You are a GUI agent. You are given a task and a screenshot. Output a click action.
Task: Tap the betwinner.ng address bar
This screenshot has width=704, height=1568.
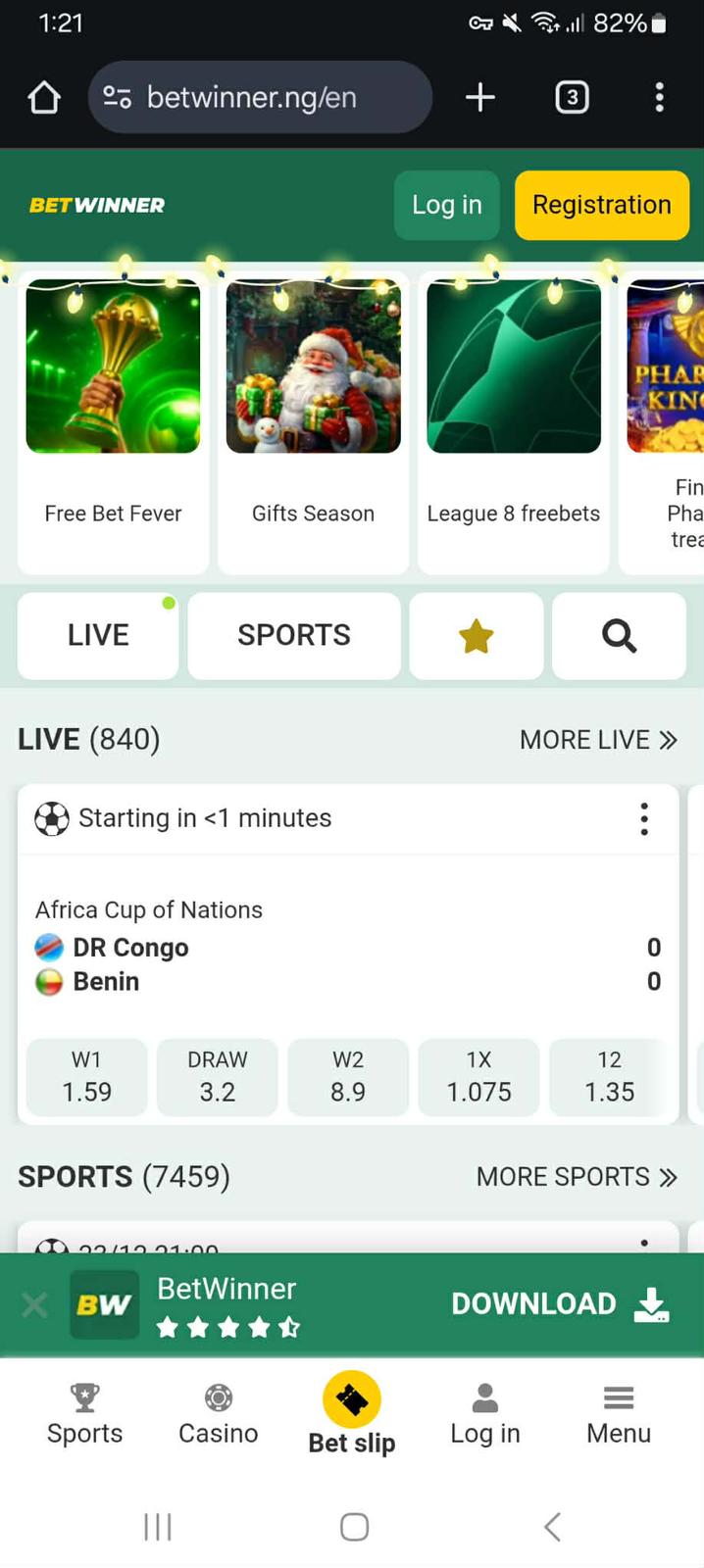click(260, 97)
